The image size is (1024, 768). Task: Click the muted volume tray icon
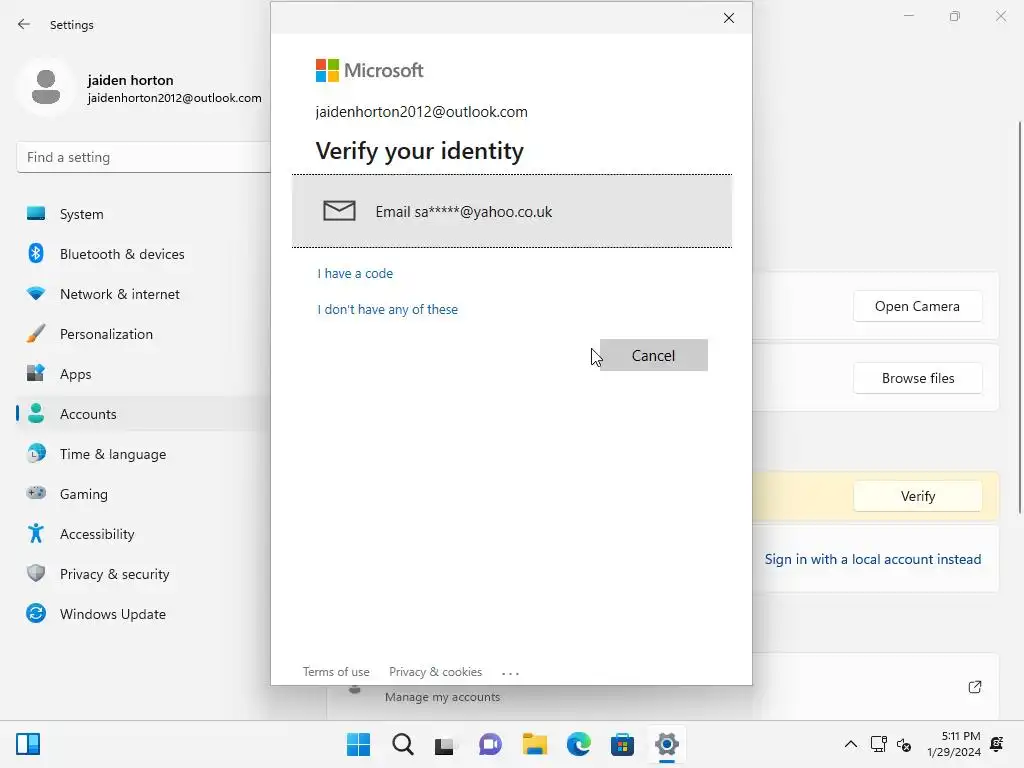pyautogui.click(x=904, y=744)
